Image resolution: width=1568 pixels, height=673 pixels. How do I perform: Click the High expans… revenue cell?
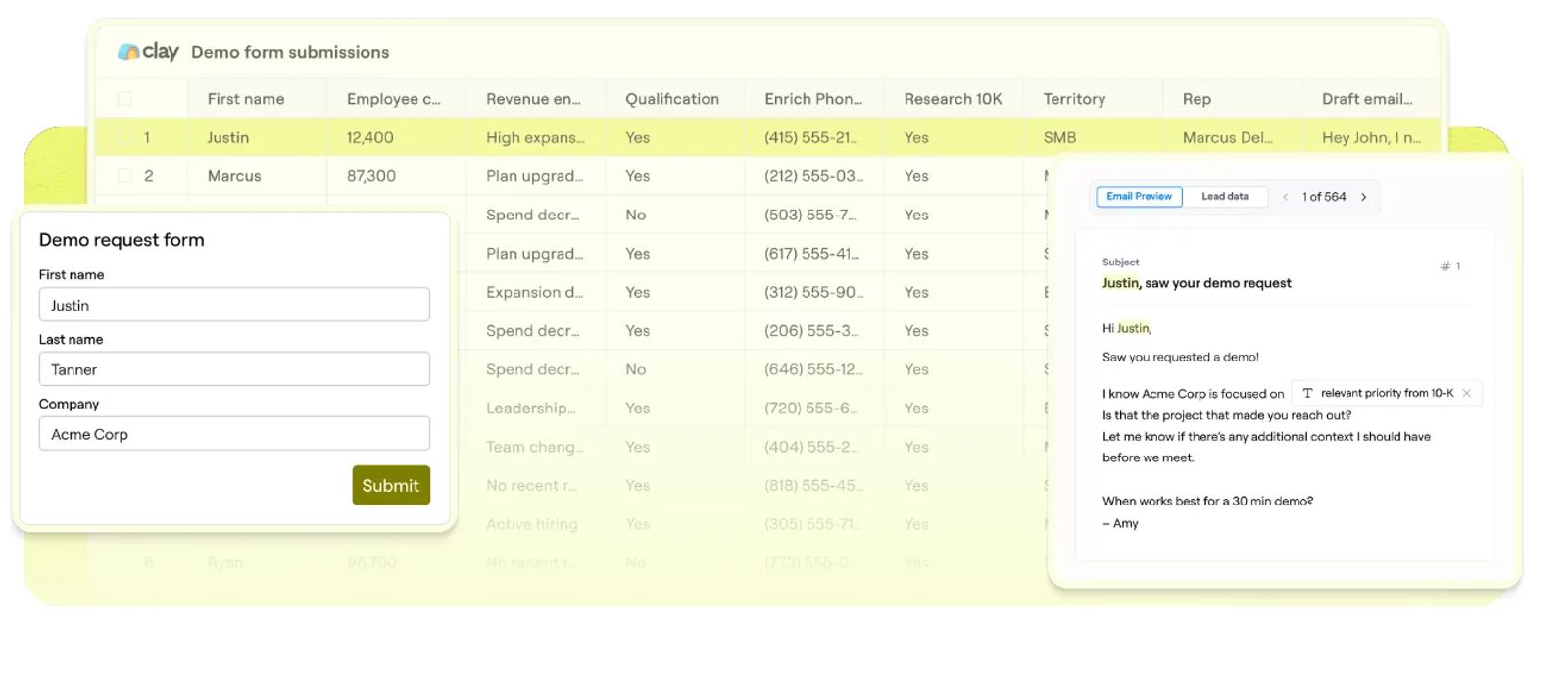point(535,137)
